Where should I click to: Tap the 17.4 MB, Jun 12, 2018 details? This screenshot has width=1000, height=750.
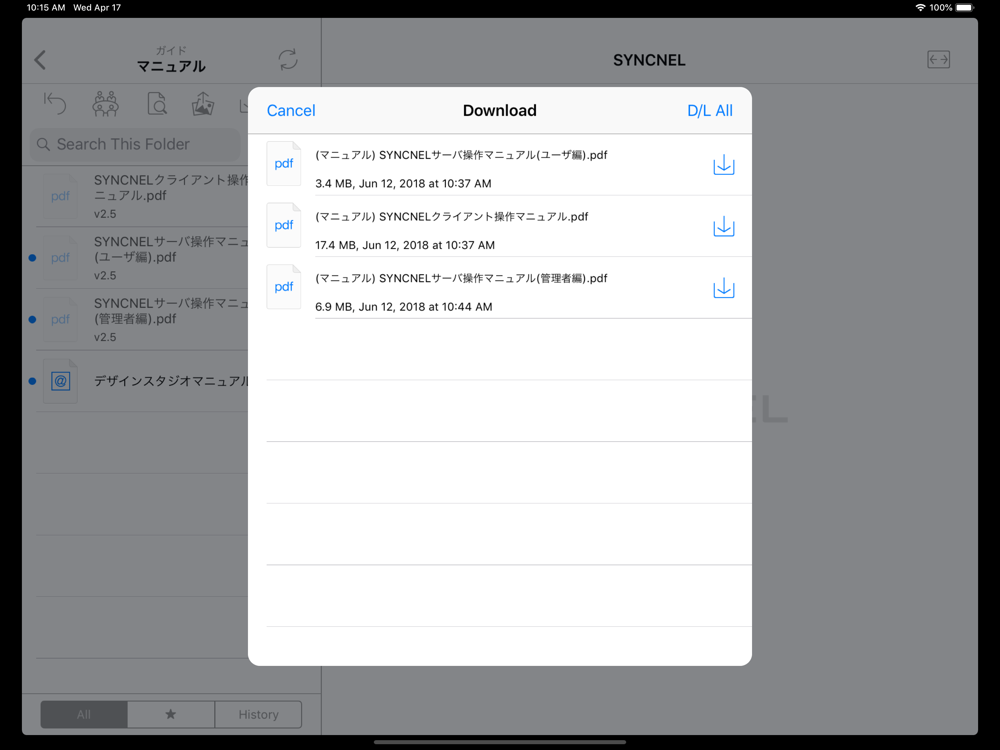tap(405, 245)
